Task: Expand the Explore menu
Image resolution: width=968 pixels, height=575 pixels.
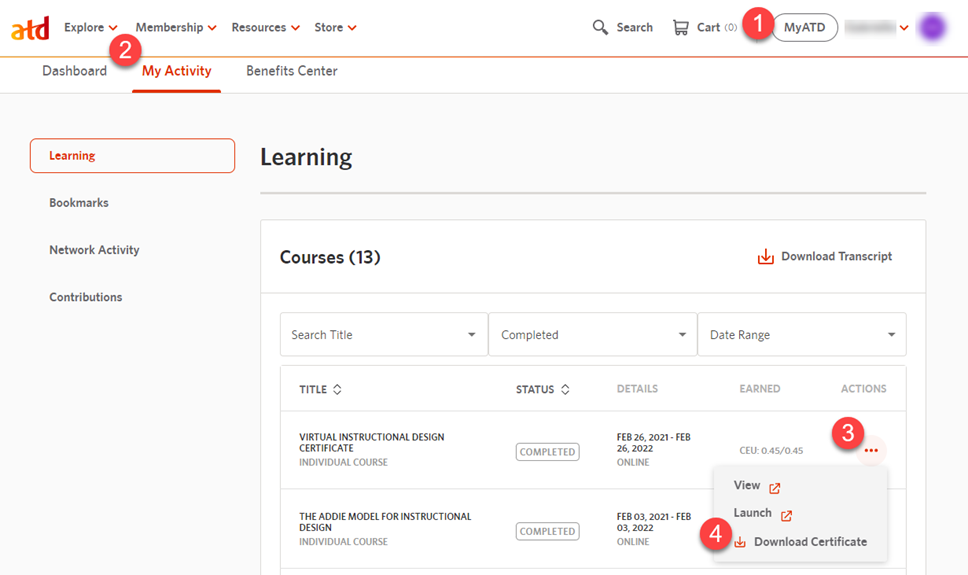Action: 90,27
